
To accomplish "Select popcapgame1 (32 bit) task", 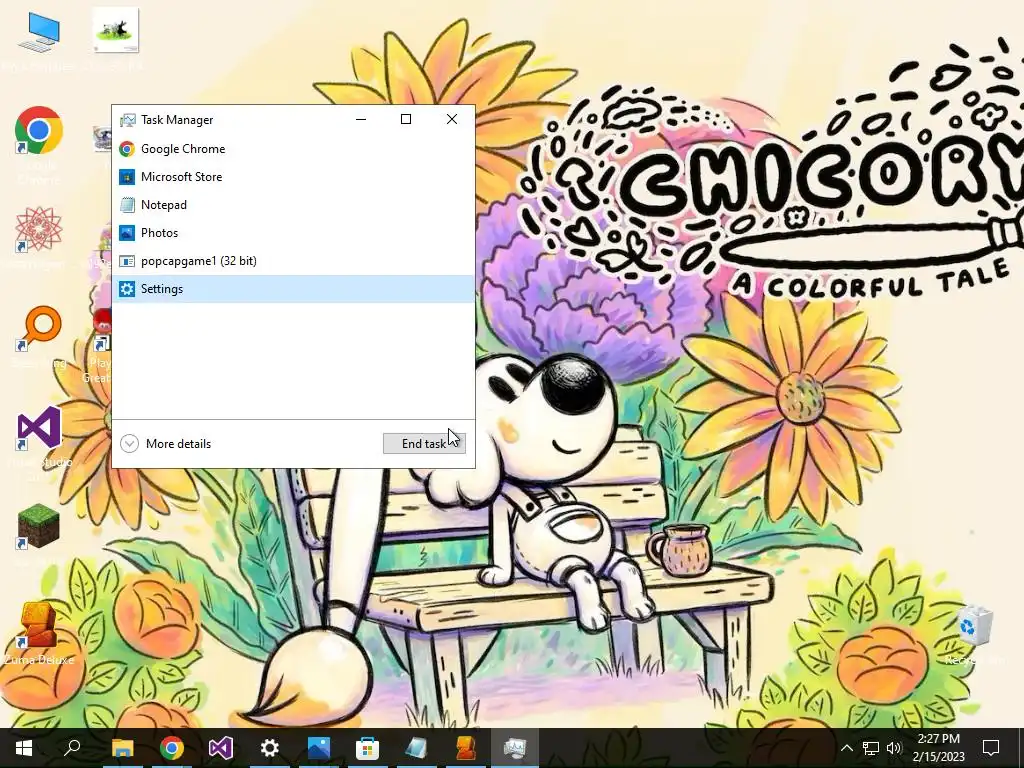I will (x=293, y=261).
